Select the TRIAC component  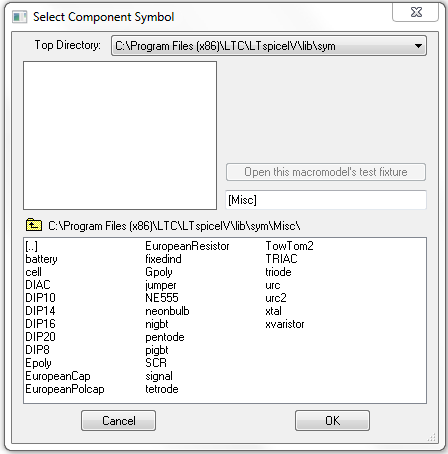click(x=281, y=259)
